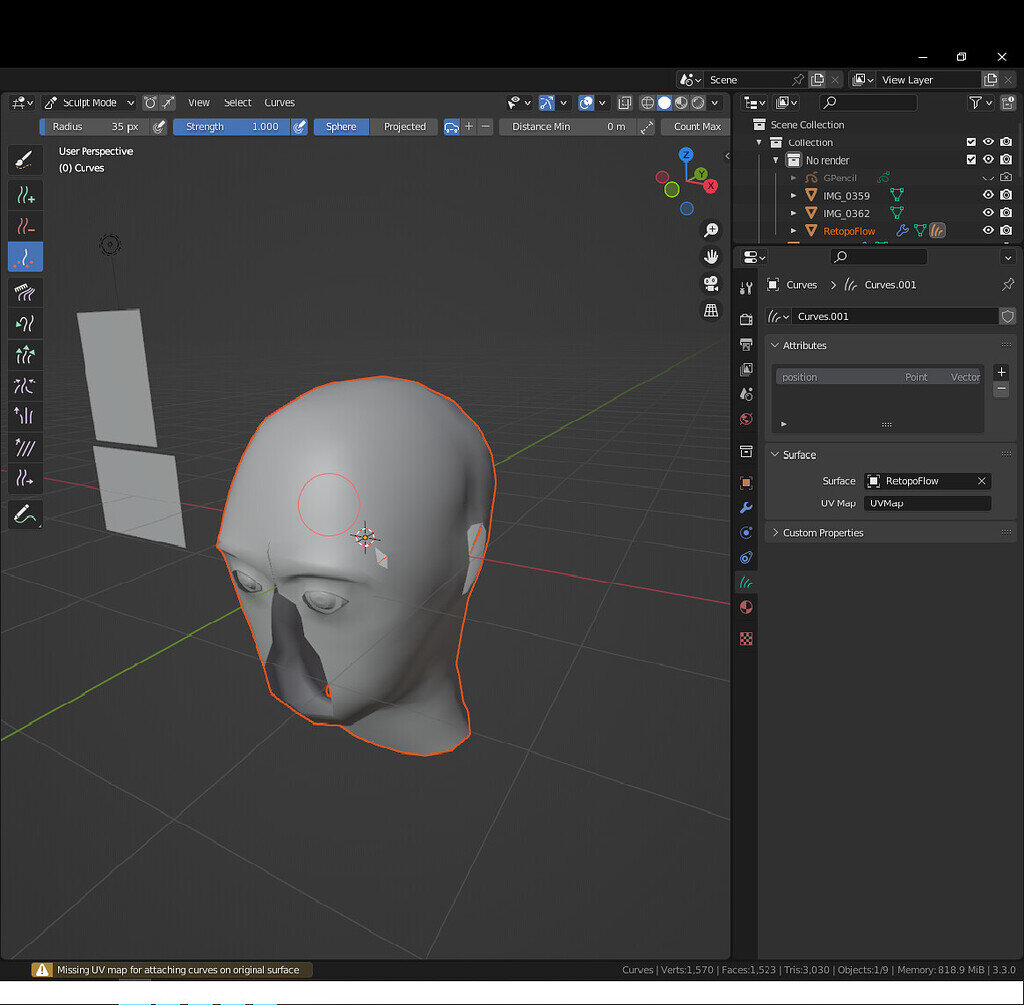Uncheck the Collection checkbox in the outliner
Screen dimensions: 1024x1005
click(x=971, y=141)
